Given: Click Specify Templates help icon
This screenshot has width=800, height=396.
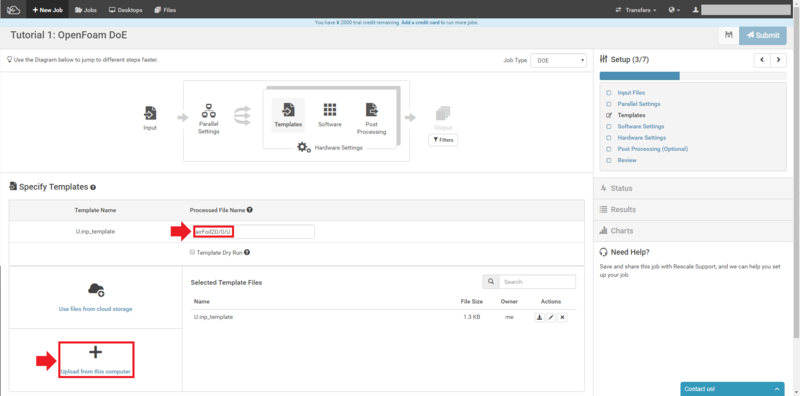Looking at the screenshot, I should point(93,188).
